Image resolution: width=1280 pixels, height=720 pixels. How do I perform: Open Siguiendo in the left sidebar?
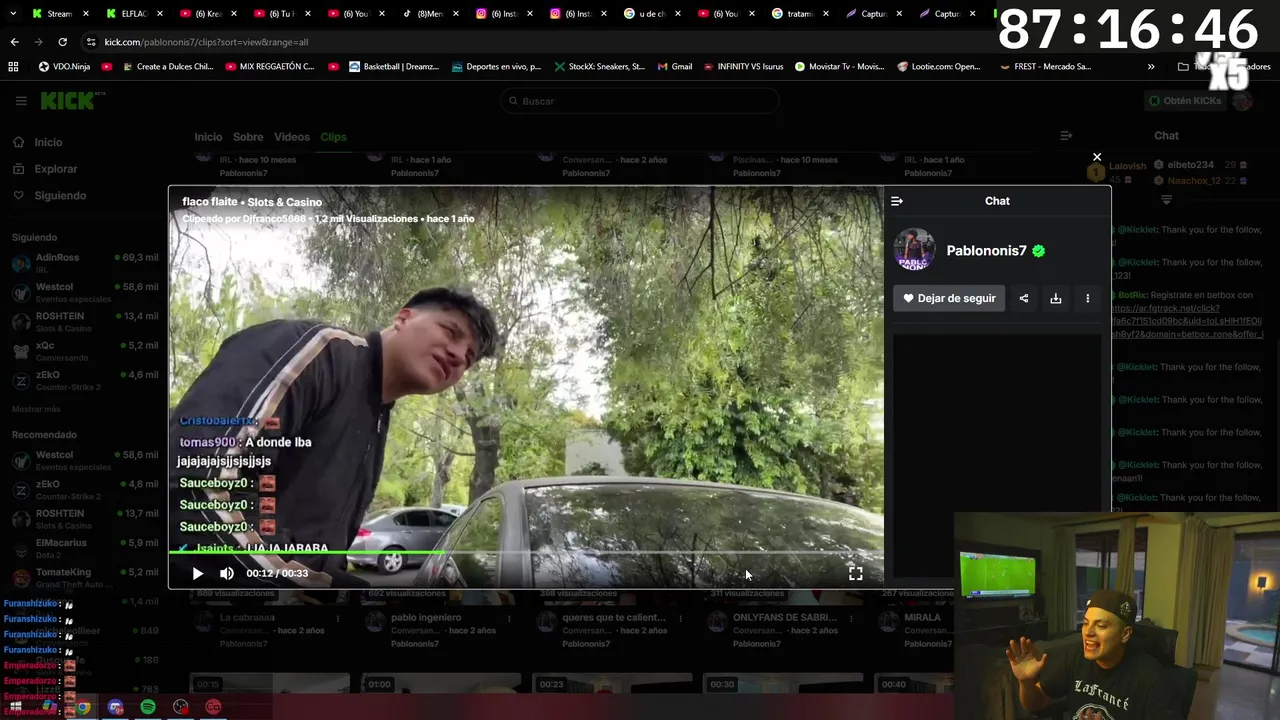[60, 196]
